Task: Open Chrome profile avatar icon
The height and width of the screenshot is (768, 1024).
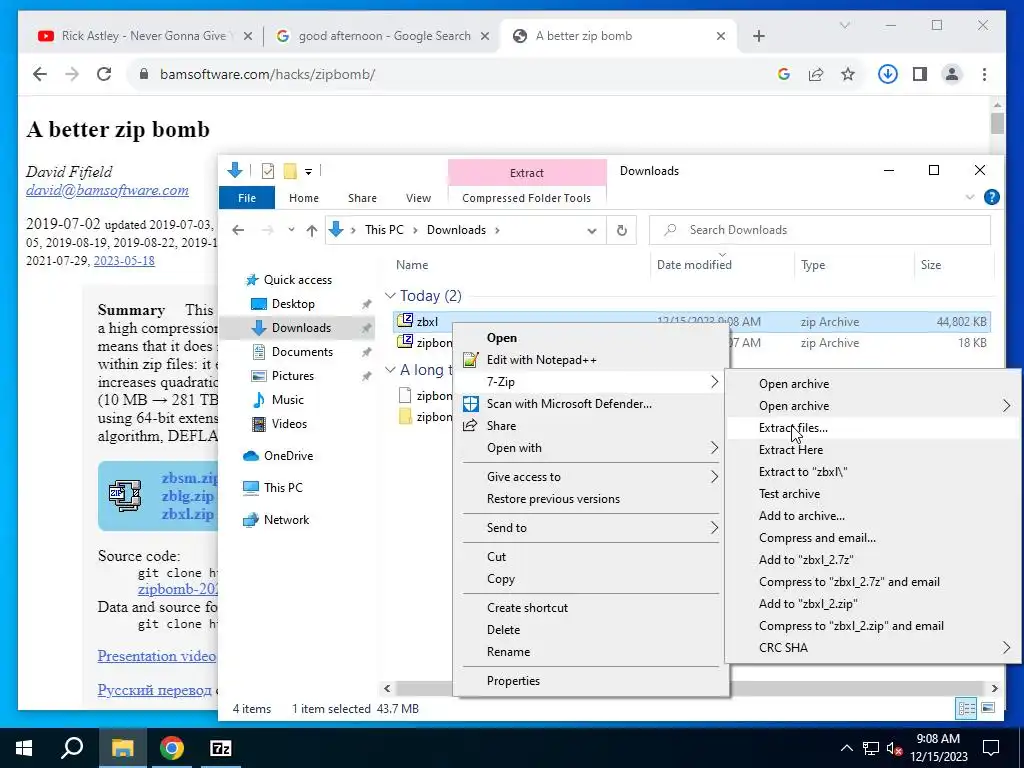Action: click(x=952, y=74)
